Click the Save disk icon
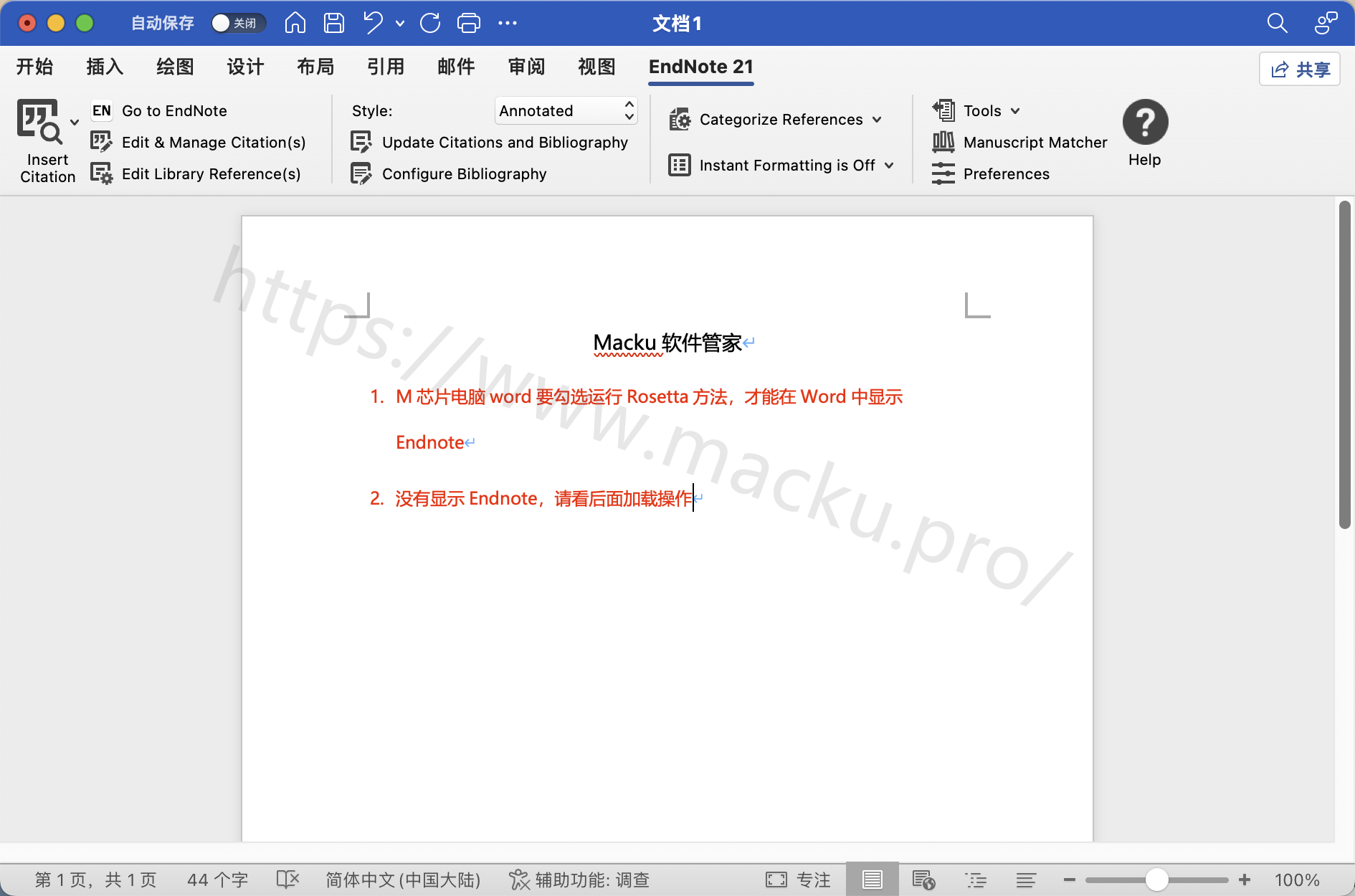The height and width of the screenshot is (896, 1355). coord(334,23)
